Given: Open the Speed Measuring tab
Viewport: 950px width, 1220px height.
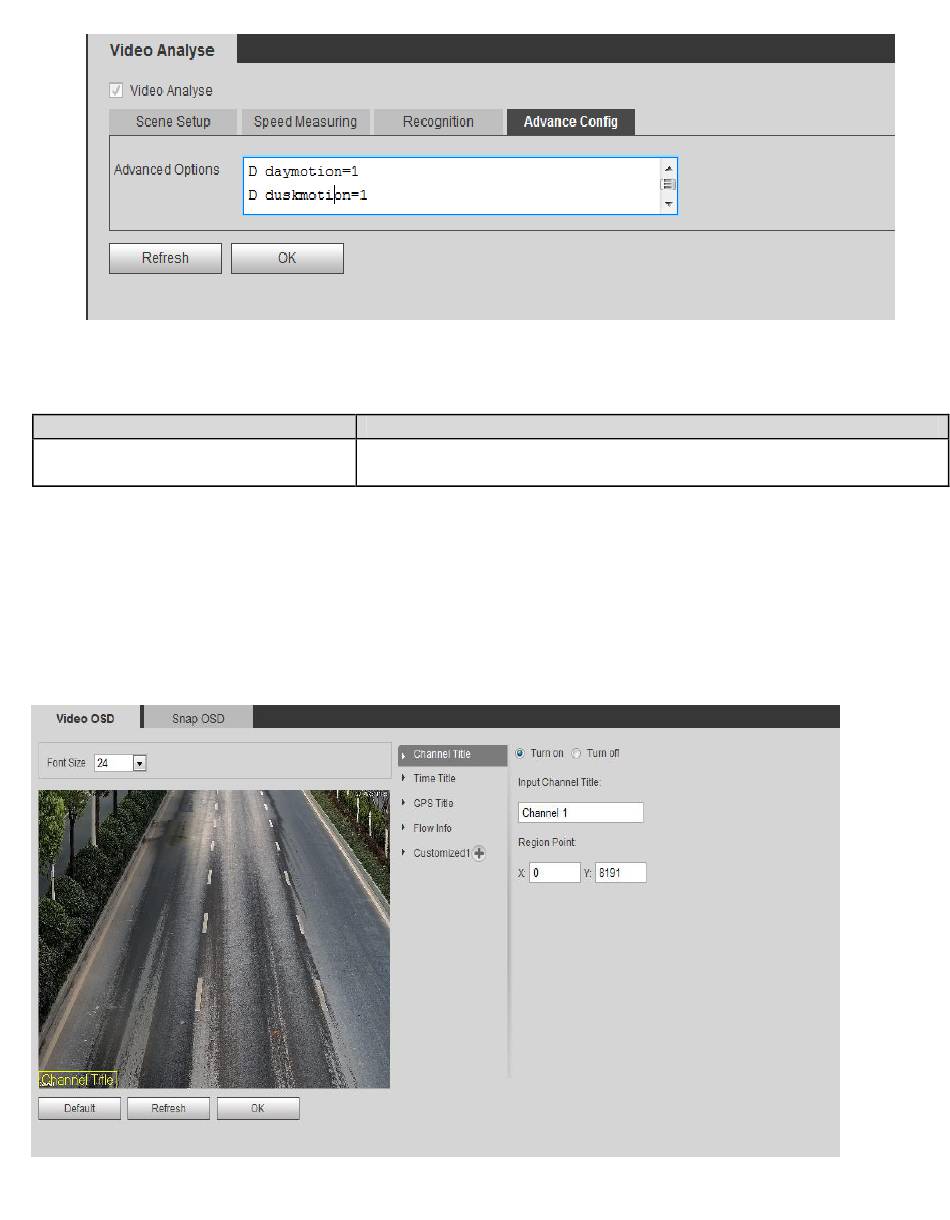Looking at the screenshot, I should pos(305,122).
